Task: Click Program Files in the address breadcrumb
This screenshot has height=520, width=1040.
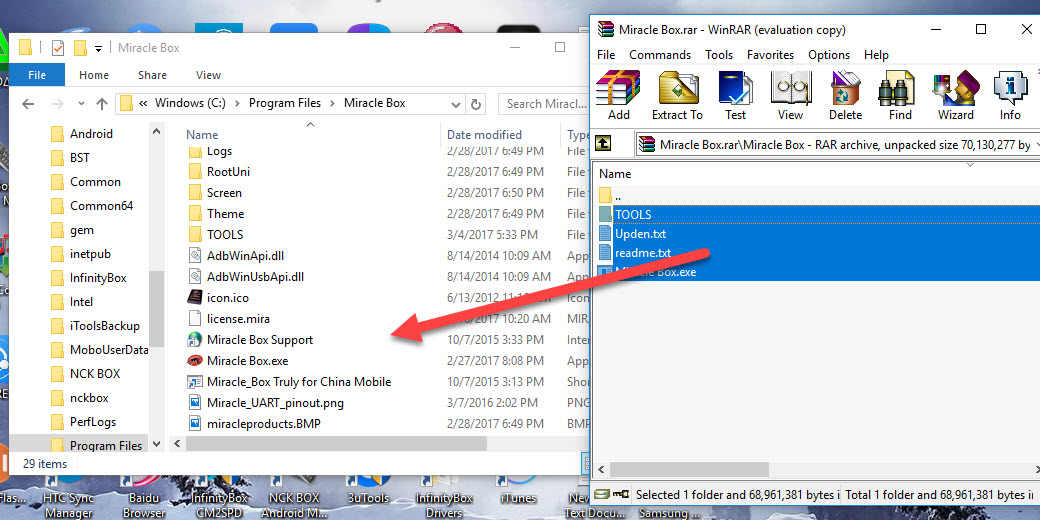Action: pos(285,103)
